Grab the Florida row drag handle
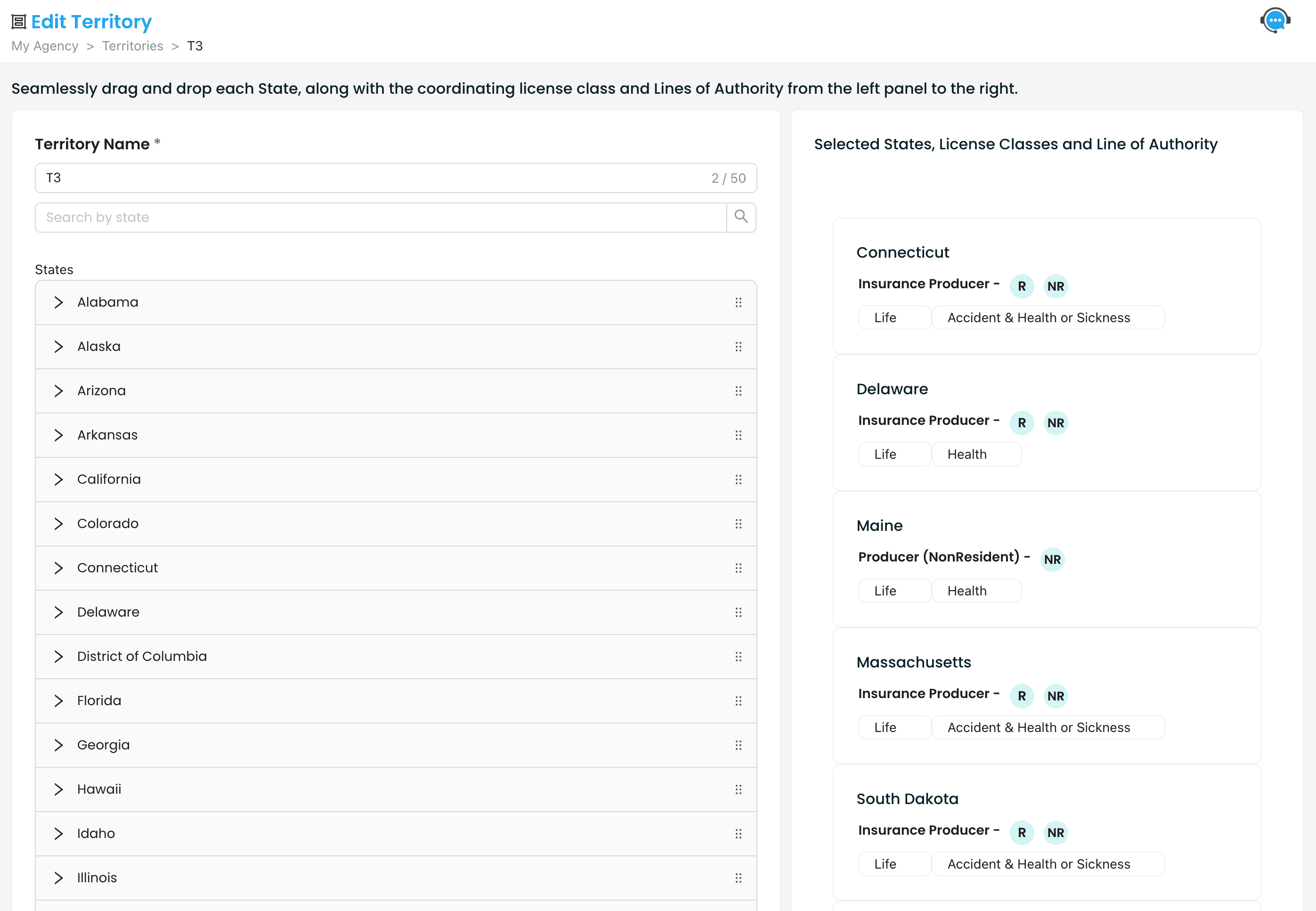Viewport: 1316px width, 911px height. [738, 701]
